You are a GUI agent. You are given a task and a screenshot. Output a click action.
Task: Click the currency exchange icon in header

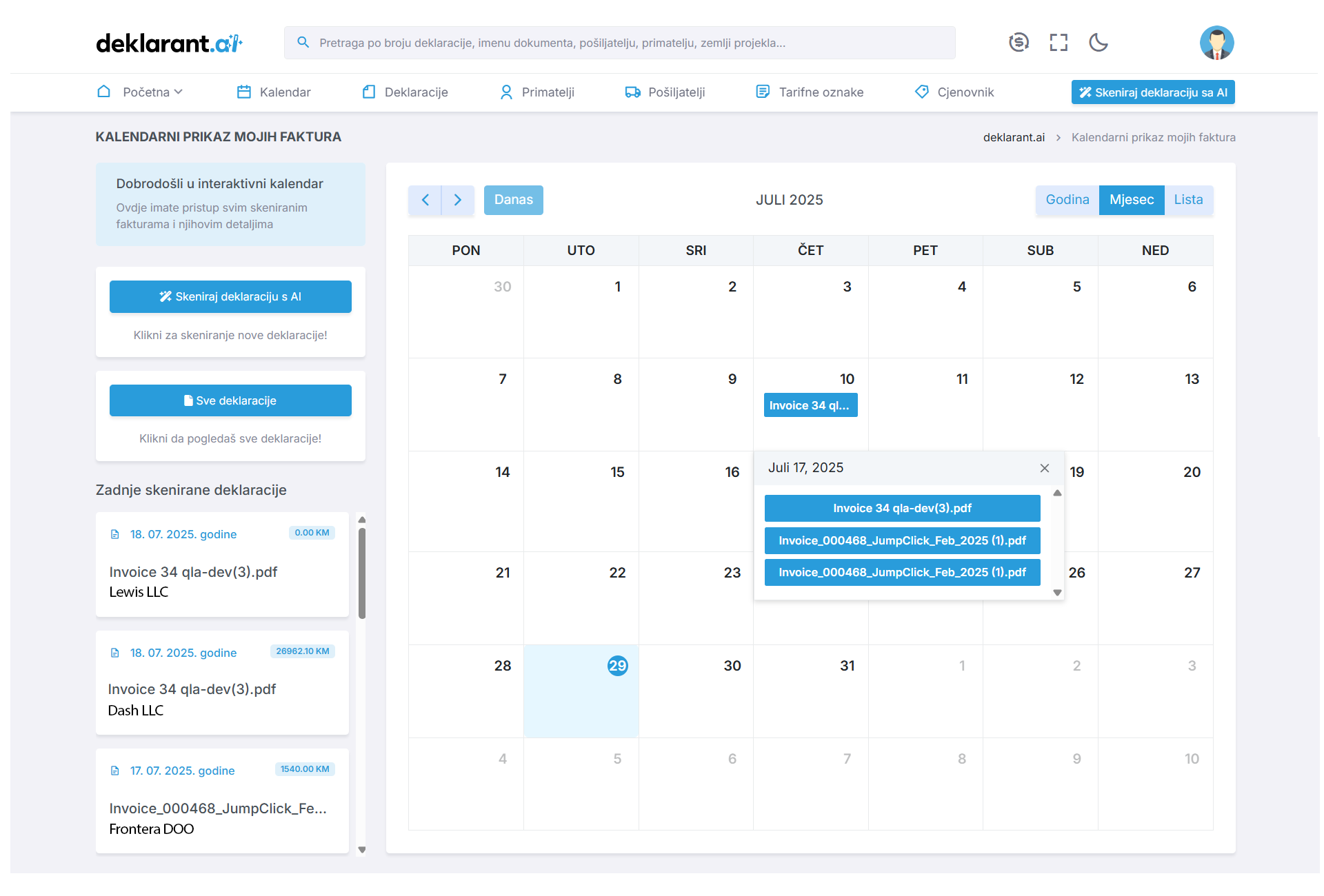(x=1019, y=43)
